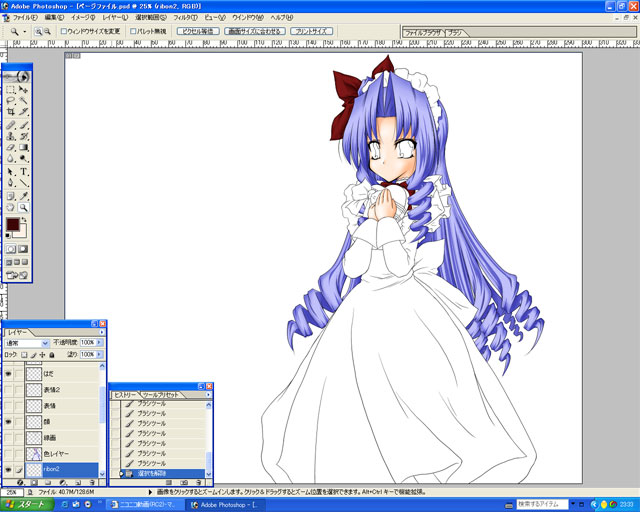Select the Type tool
This screenshot has height=512, width=640.
point(24,172)
